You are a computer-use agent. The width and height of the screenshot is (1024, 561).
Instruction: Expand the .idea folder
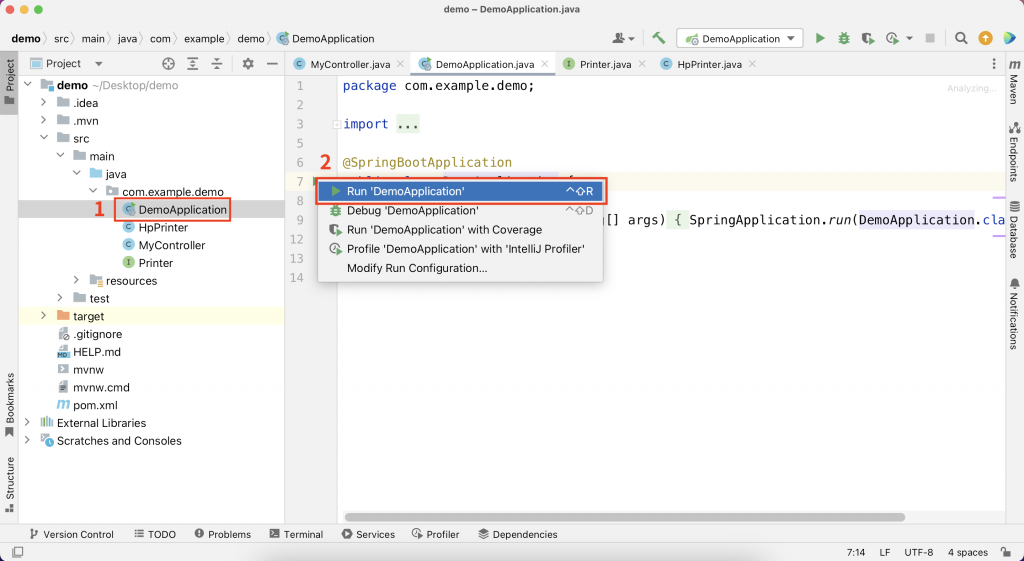point(44,103)
